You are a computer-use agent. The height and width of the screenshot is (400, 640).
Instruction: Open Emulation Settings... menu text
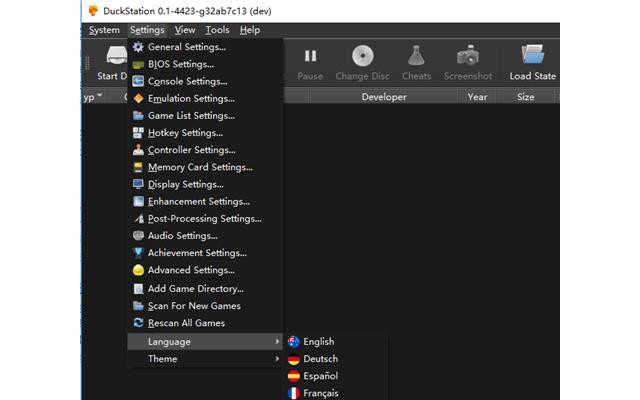click(x=191, y=98)
